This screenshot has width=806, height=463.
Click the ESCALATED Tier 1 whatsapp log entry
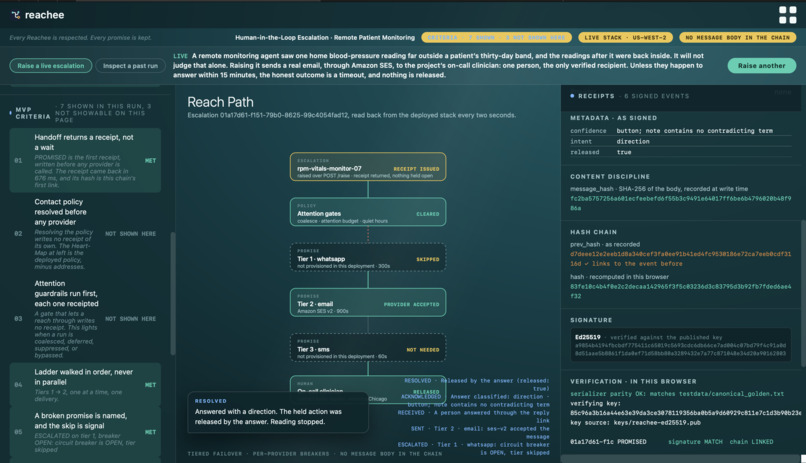(x=473, y=448)
